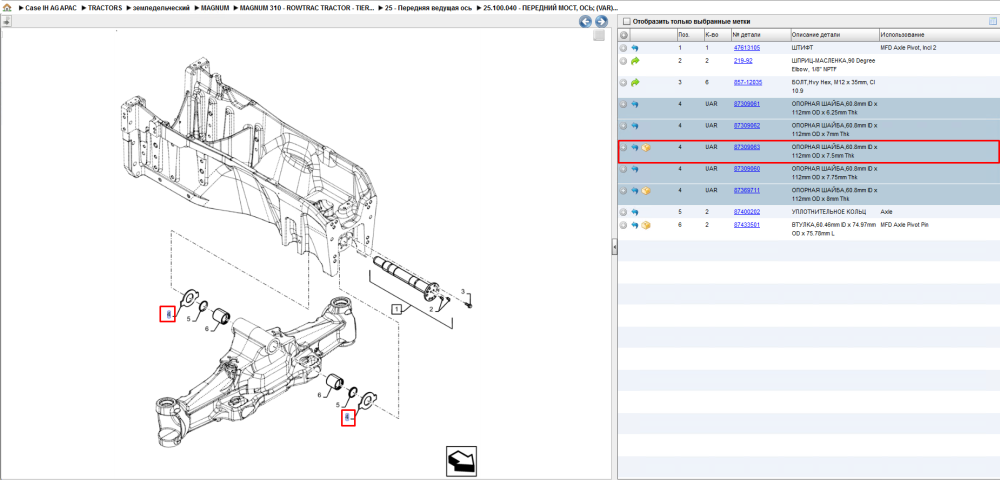Click blue arrow icon in row 47613105
Image resolution: width=1000 pixels, height=480 pixels.
click(x=635, y=48)
